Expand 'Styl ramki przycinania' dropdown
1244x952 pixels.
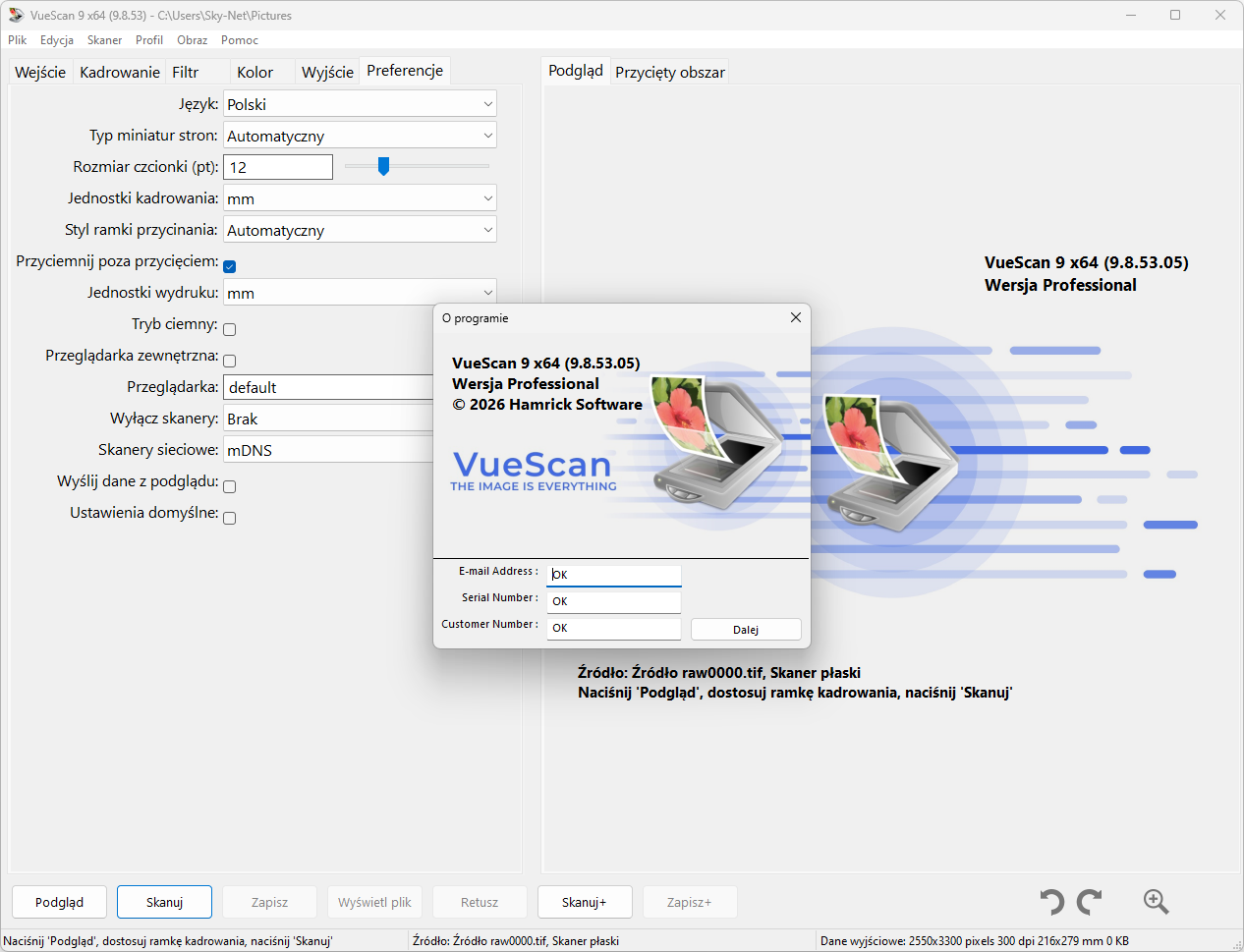tap(360, 230)
